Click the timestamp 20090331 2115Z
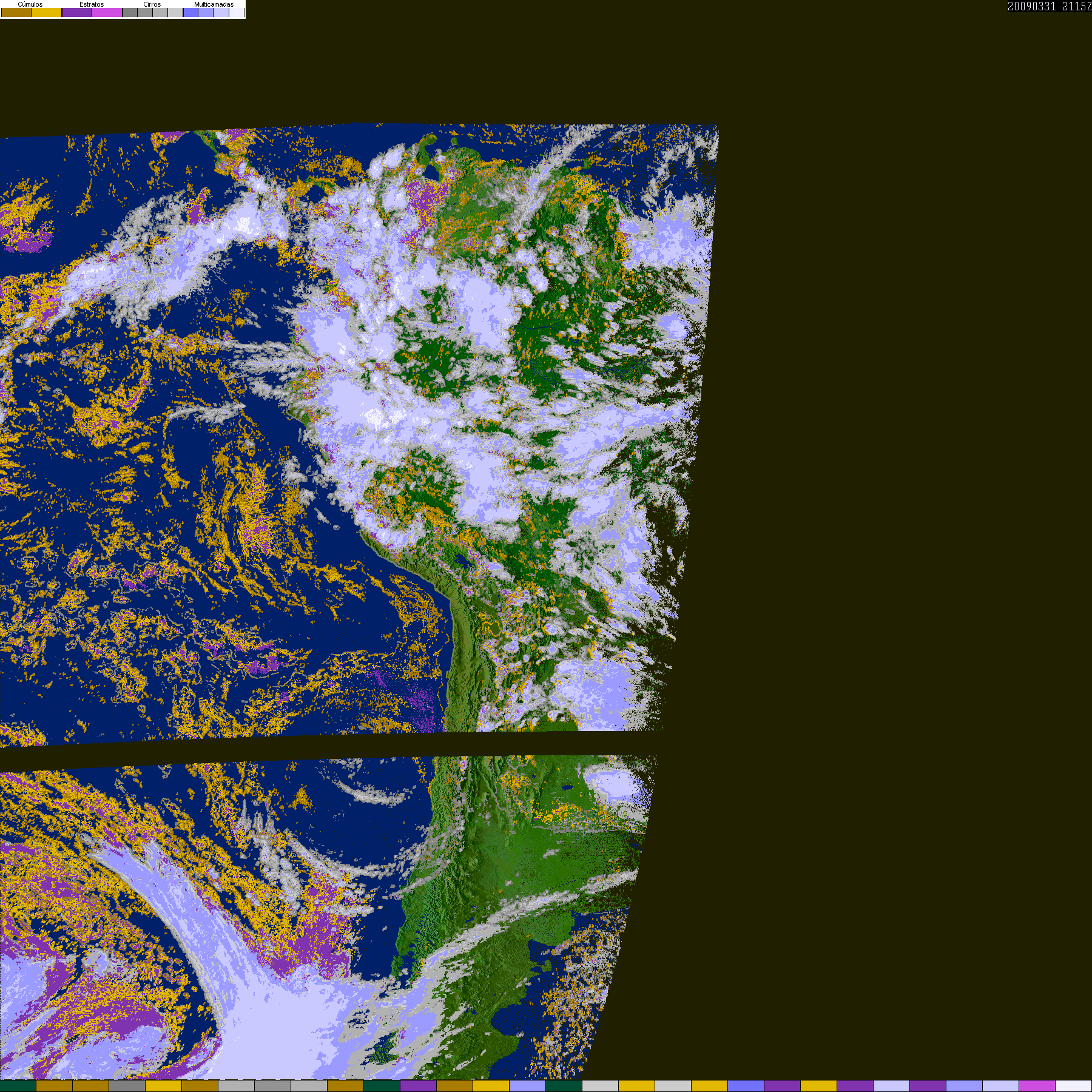Screen dimensions: 1092x1092 click(x=1050, y=6)
